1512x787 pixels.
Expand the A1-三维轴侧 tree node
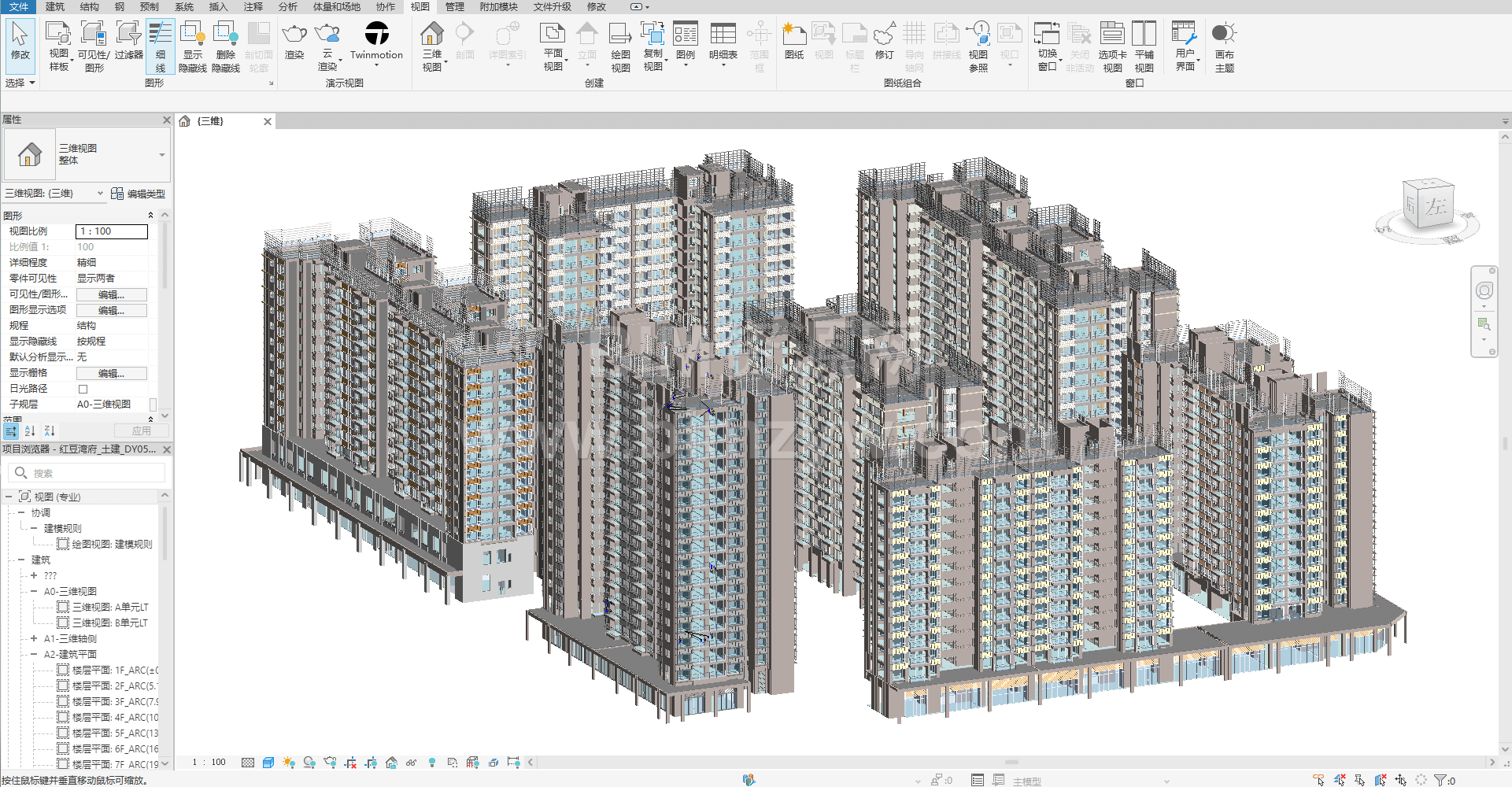34,638
